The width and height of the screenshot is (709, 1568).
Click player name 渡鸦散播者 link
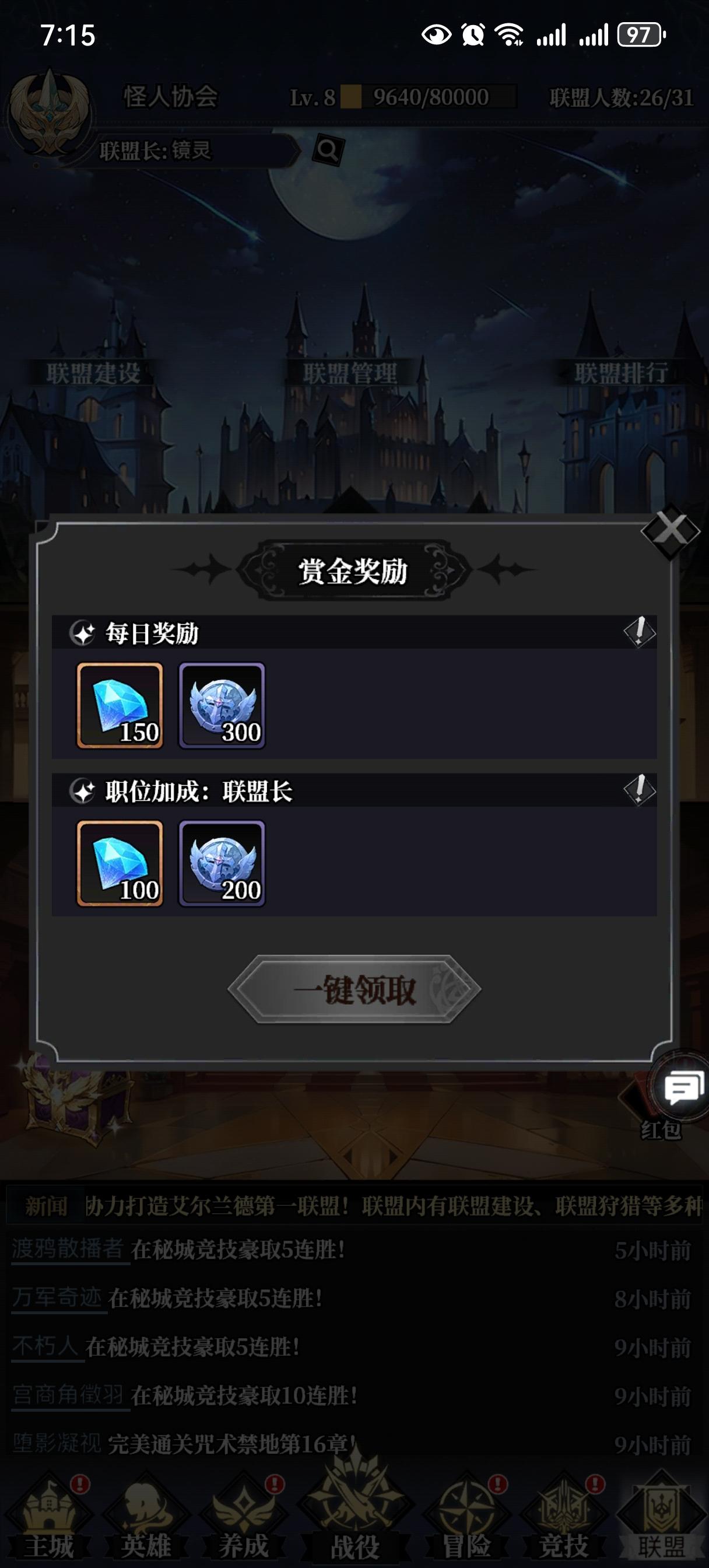click(68, 1249)
